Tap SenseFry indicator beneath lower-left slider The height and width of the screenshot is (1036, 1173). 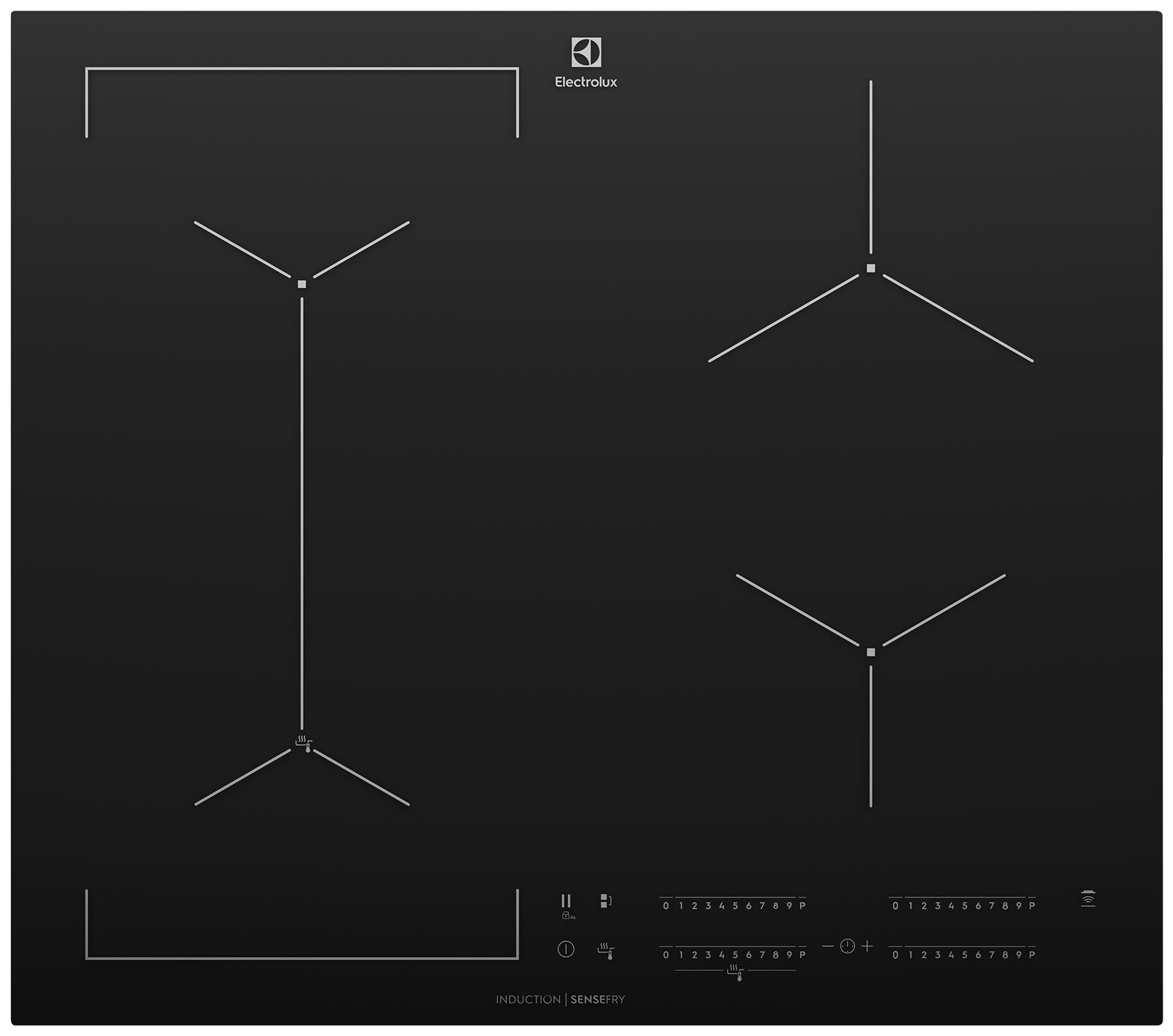(735, 973)
